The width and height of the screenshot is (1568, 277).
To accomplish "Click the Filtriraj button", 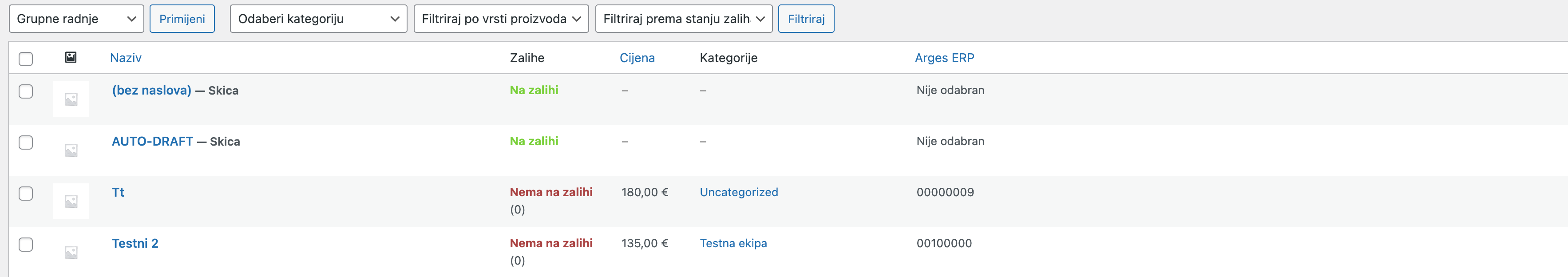I will [x=806, y=19].
